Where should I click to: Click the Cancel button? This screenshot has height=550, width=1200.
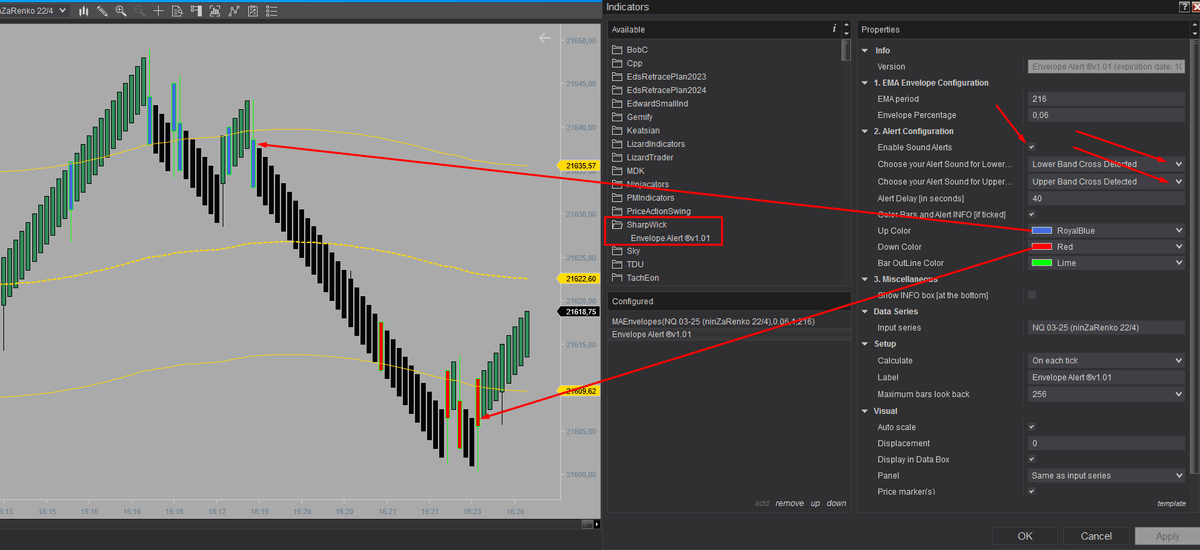[x=1096, y=536]
